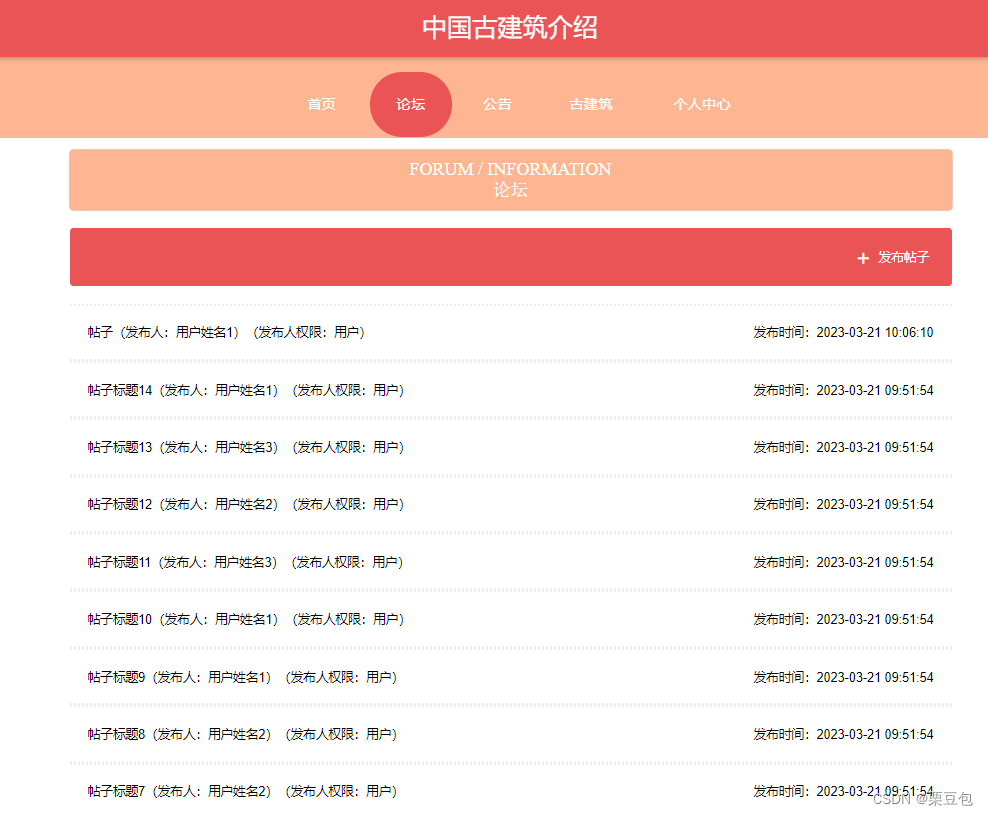Click the 发布帖子 button
The image size is (988, 816).
pyautogui.click(x=893, y=257)
